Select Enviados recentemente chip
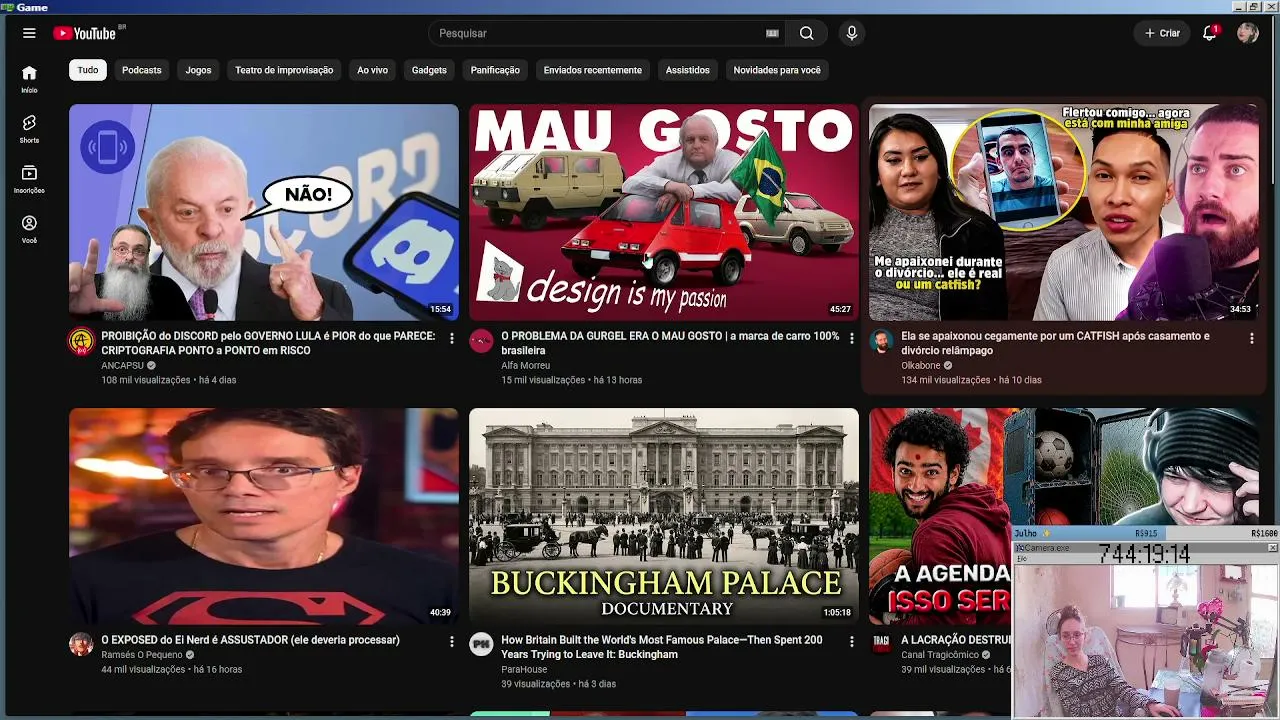This screenshot has width=1280, height=720. click(593, 70)
